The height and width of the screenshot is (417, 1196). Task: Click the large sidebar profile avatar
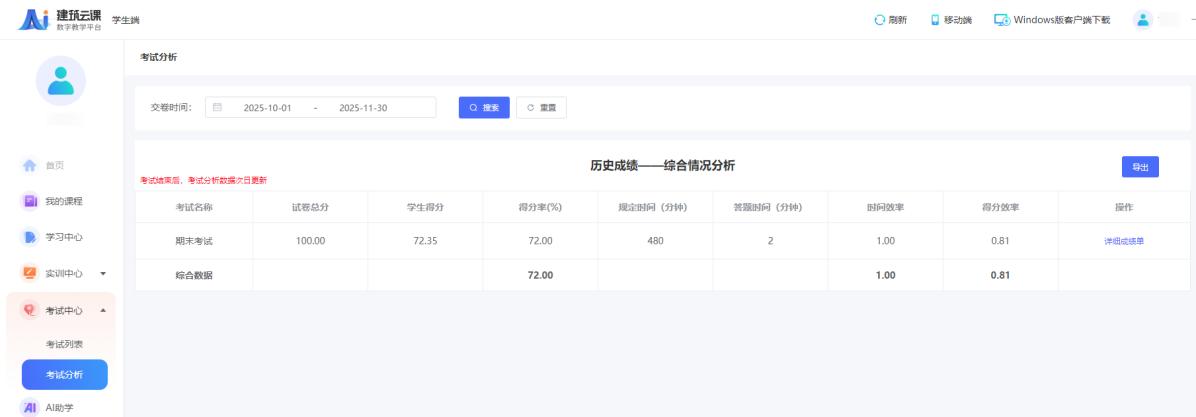coord(61,80)
